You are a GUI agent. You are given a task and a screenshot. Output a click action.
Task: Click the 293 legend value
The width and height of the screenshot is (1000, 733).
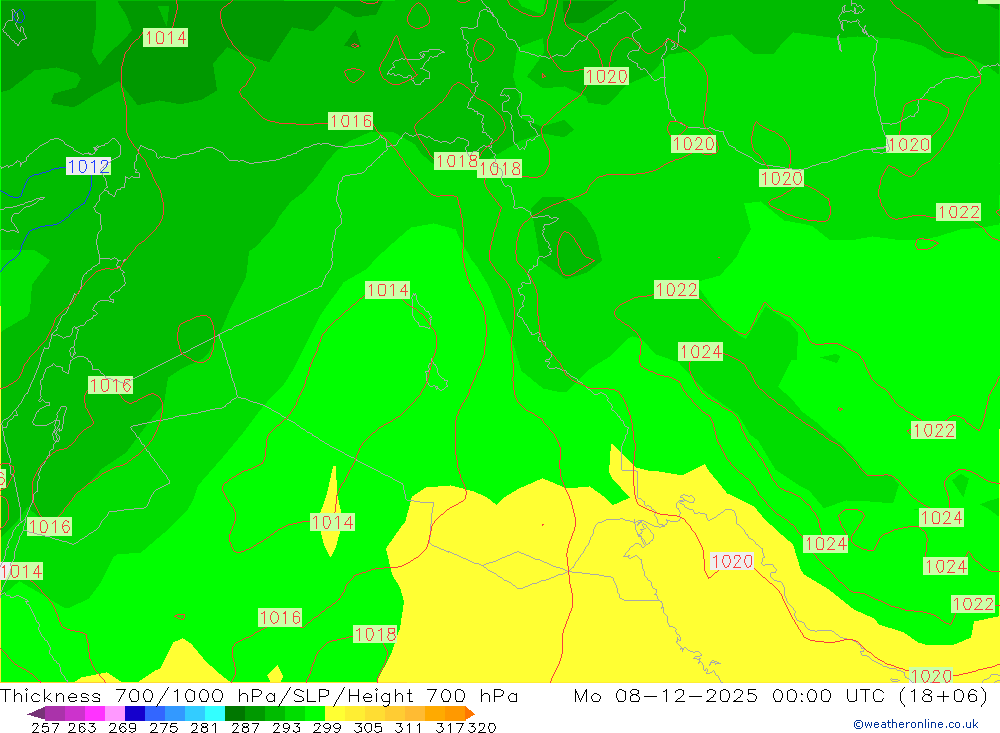click(x=286, y=727)
